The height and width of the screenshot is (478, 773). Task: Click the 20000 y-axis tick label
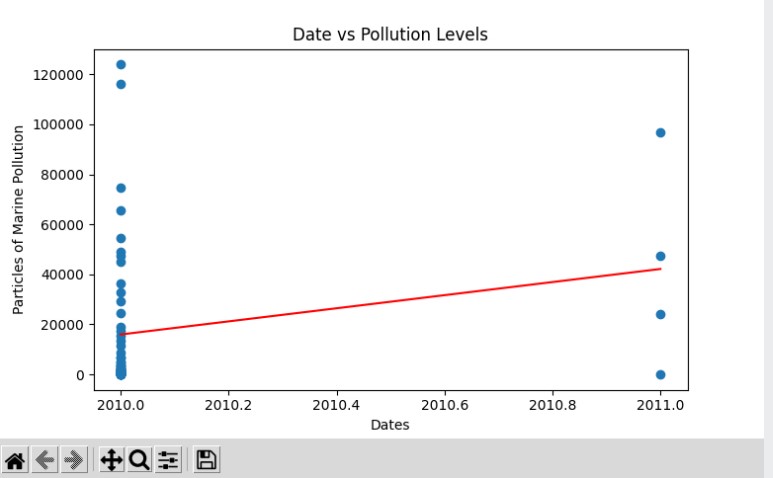(62, 325)
